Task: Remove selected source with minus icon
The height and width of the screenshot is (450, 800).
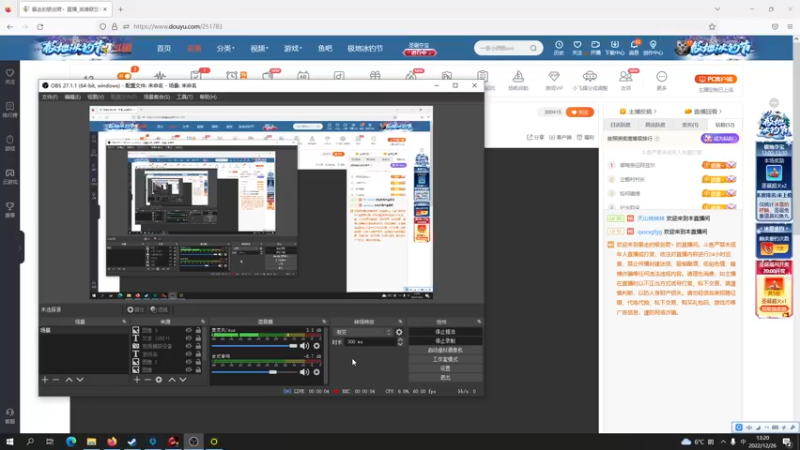Action: point(147,380)
